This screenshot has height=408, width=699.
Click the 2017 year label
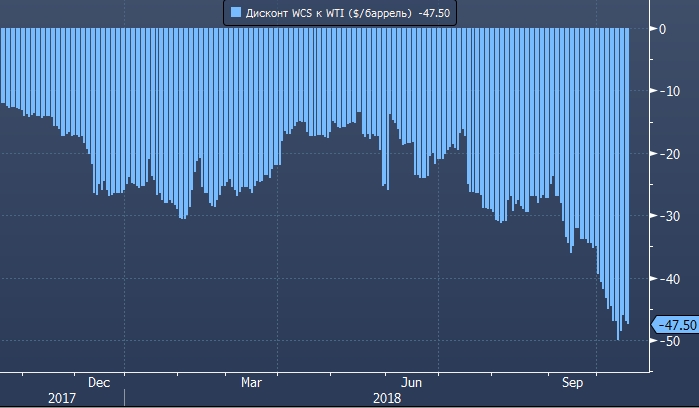[x=60, y=398]
